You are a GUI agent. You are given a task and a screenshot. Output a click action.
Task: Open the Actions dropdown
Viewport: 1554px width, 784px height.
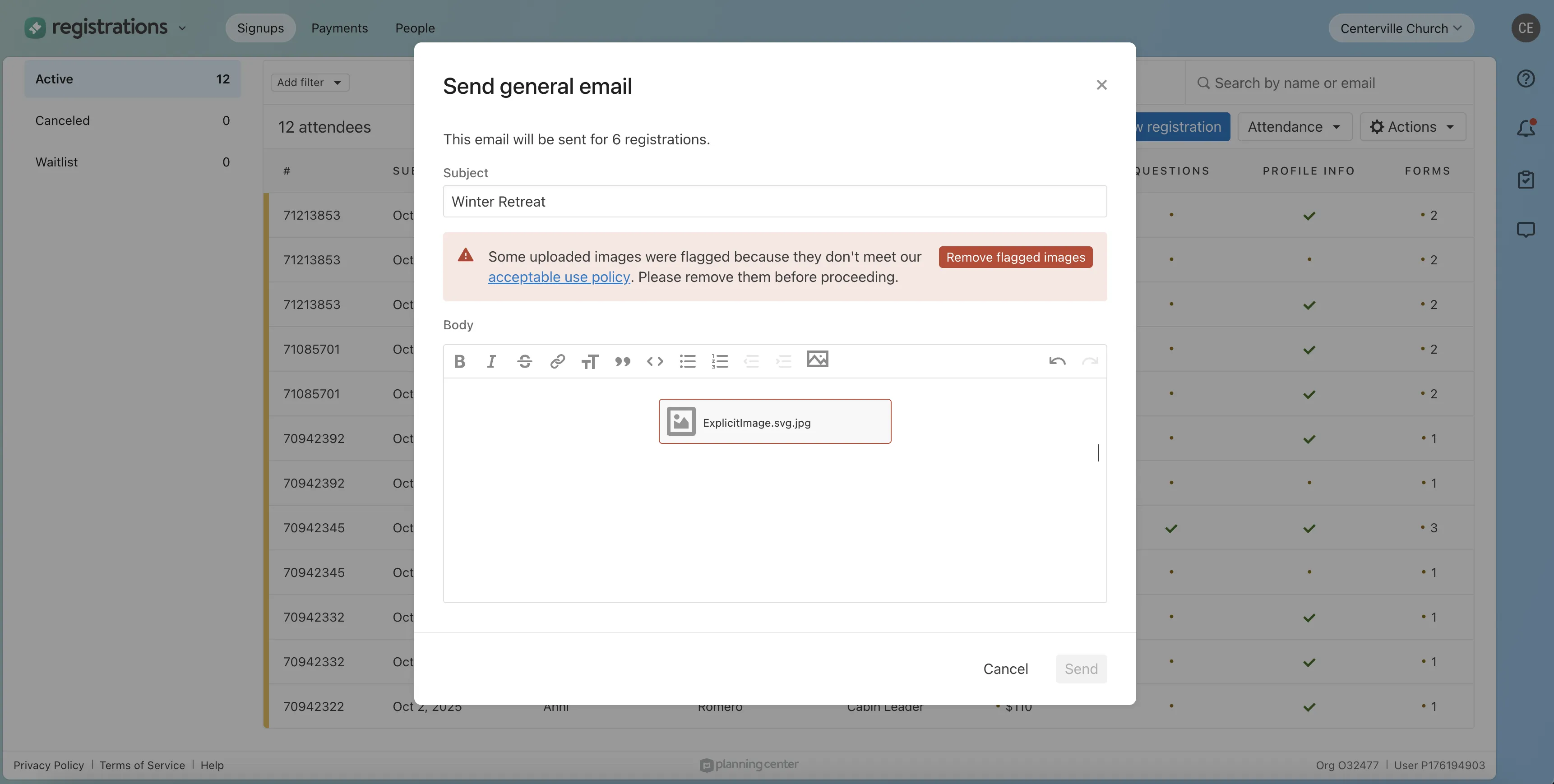(x=1413, y=127)
